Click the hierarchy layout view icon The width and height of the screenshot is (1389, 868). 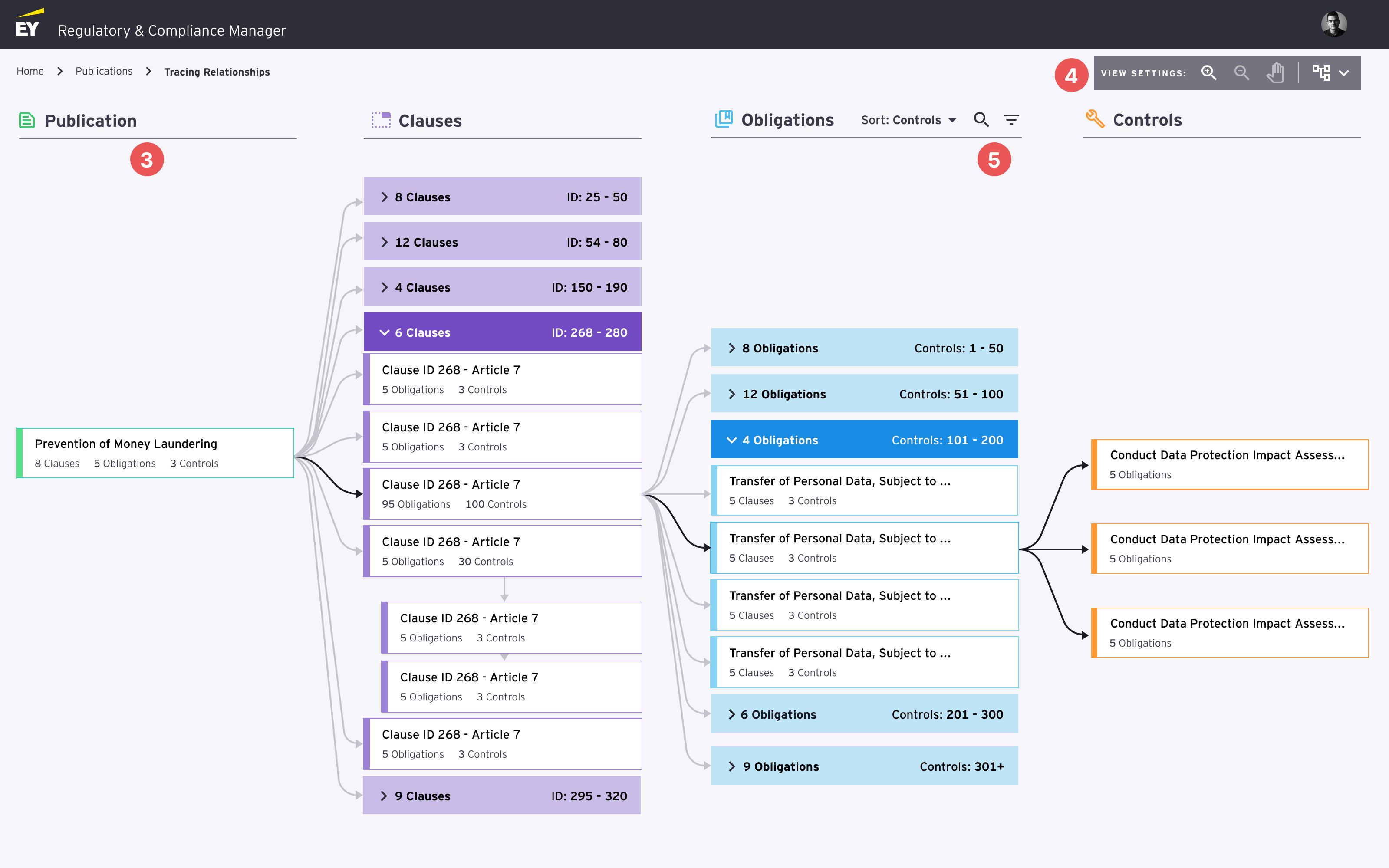click(1321, 73)
